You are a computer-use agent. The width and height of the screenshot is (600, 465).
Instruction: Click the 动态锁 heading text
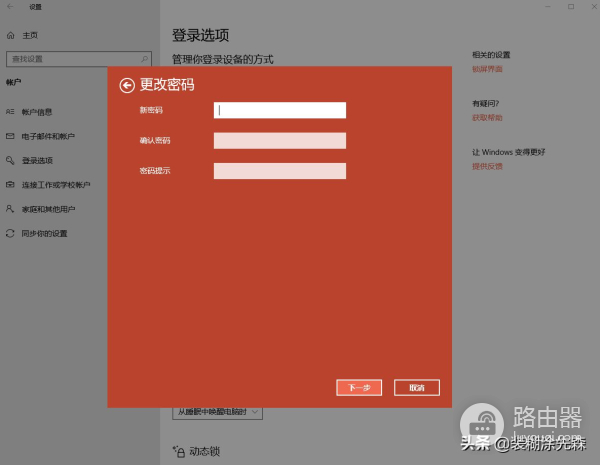[x=205, y=452]
